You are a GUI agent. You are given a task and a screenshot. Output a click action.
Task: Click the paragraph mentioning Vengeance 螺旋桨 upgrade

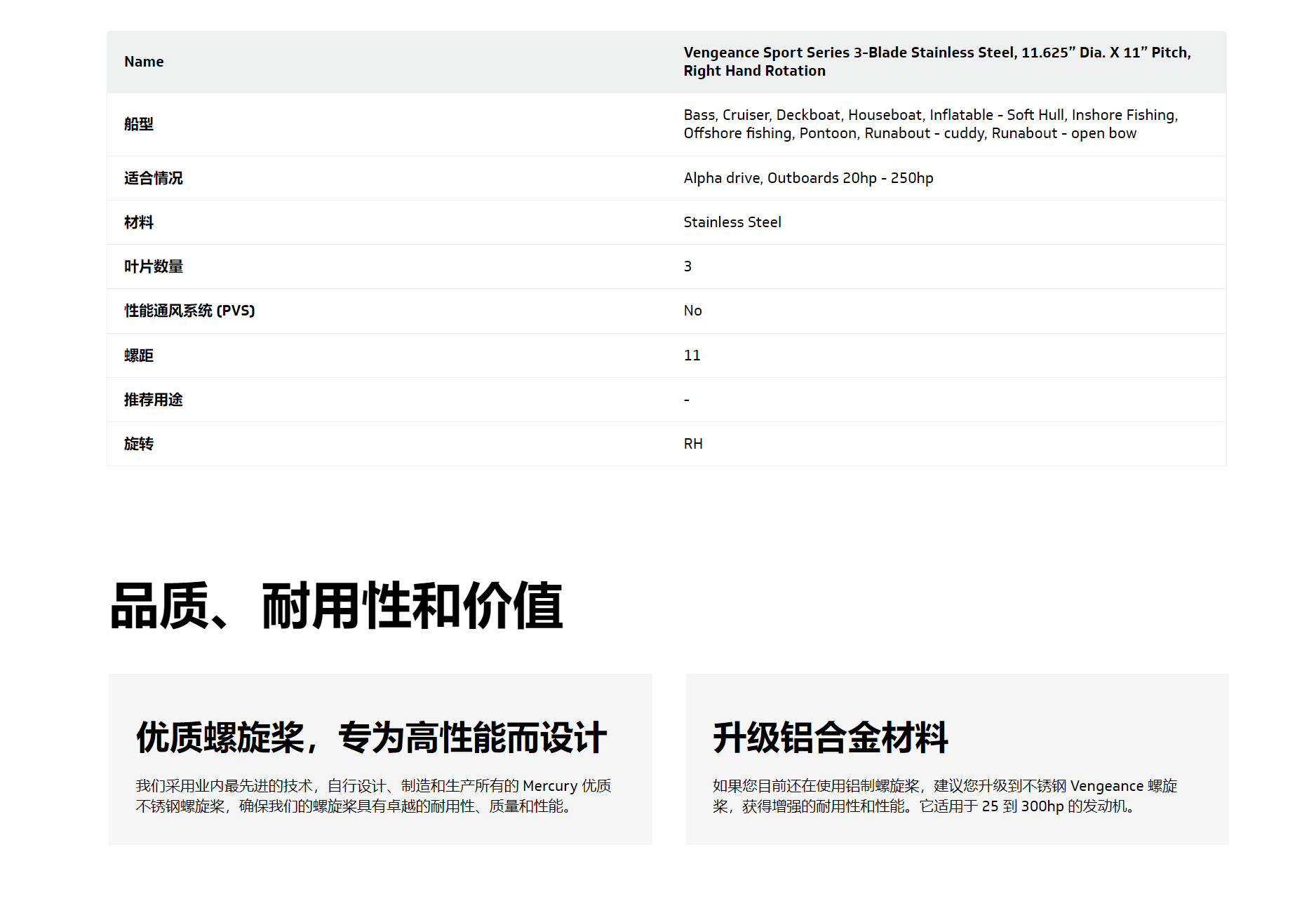point(944,796)
